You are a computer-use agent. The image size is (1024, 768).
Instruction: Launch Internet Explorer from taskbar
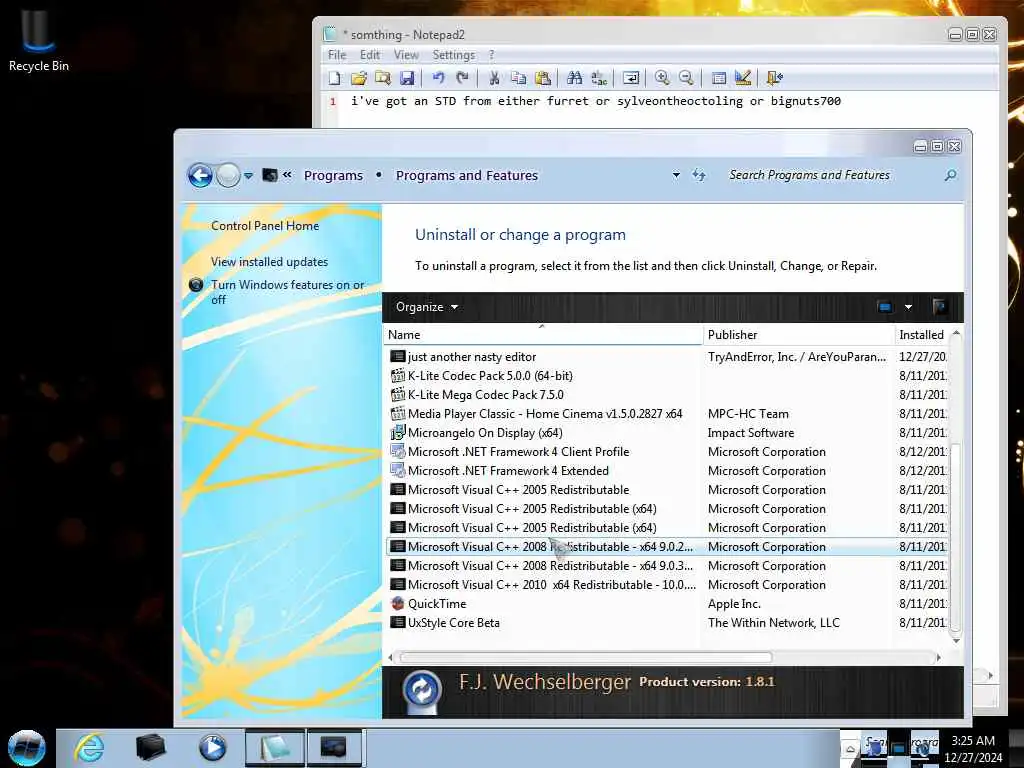pyautogui.click(x=89, y=748)
